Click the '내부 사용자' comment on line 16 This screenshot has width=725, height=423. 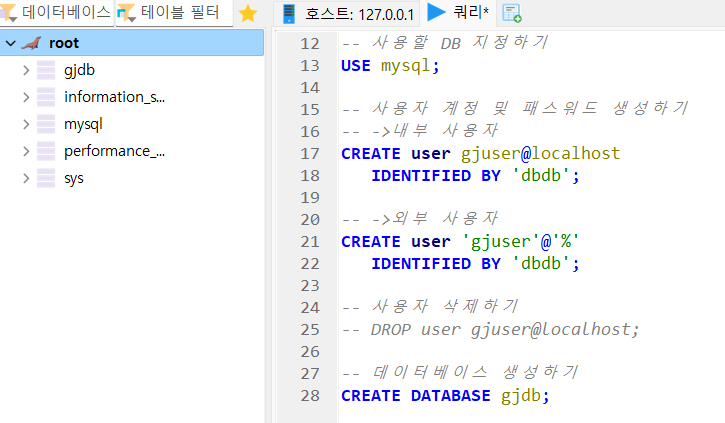pos(445,131)
